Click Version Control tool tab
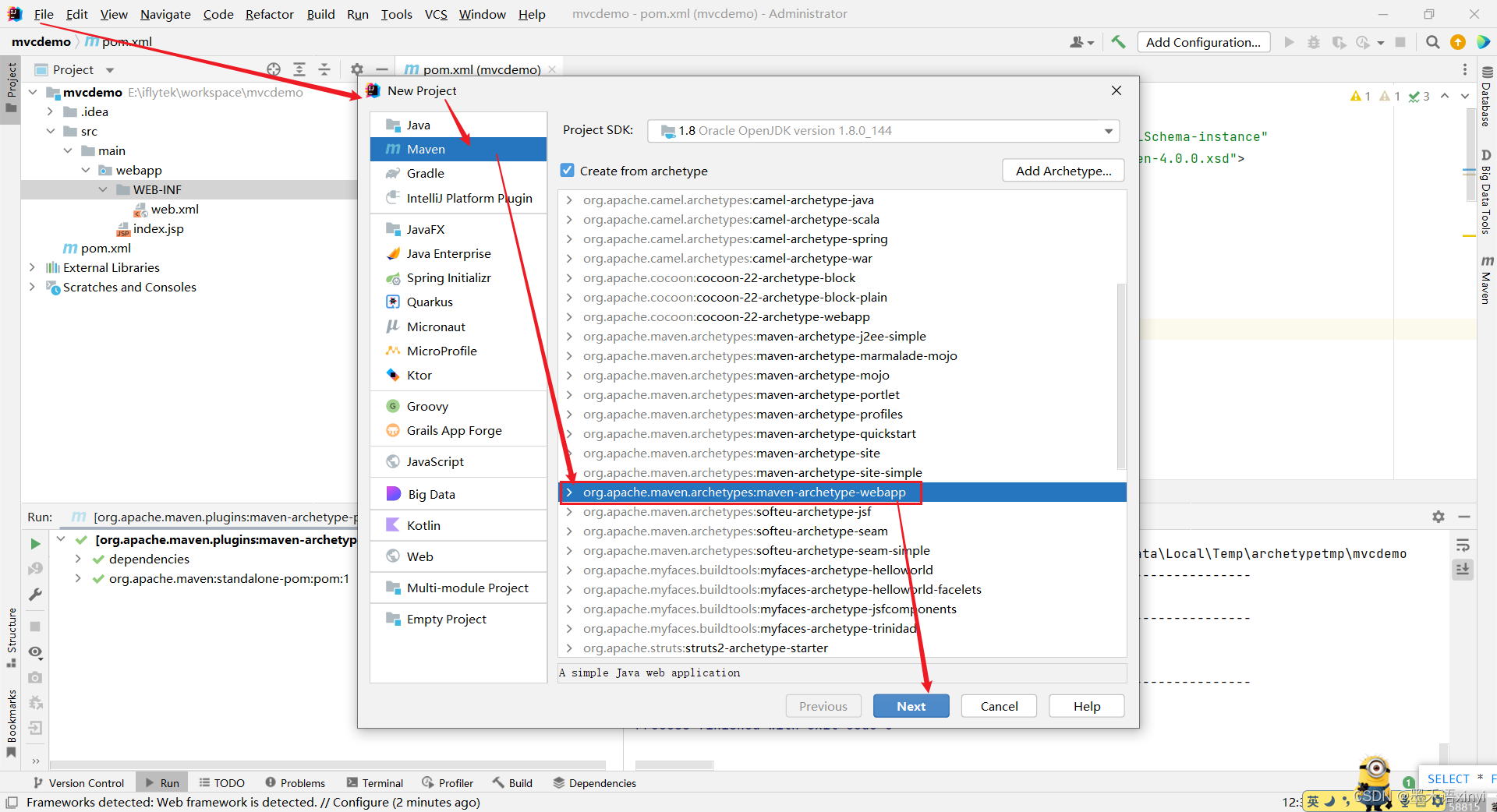This screenshot has width=1497, height=812. click(x=78, y=783)
